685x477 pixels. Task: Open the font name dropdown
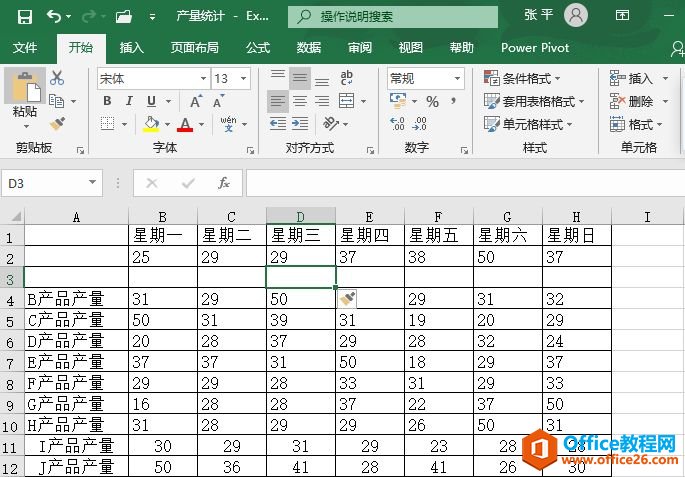click(203, 78)
